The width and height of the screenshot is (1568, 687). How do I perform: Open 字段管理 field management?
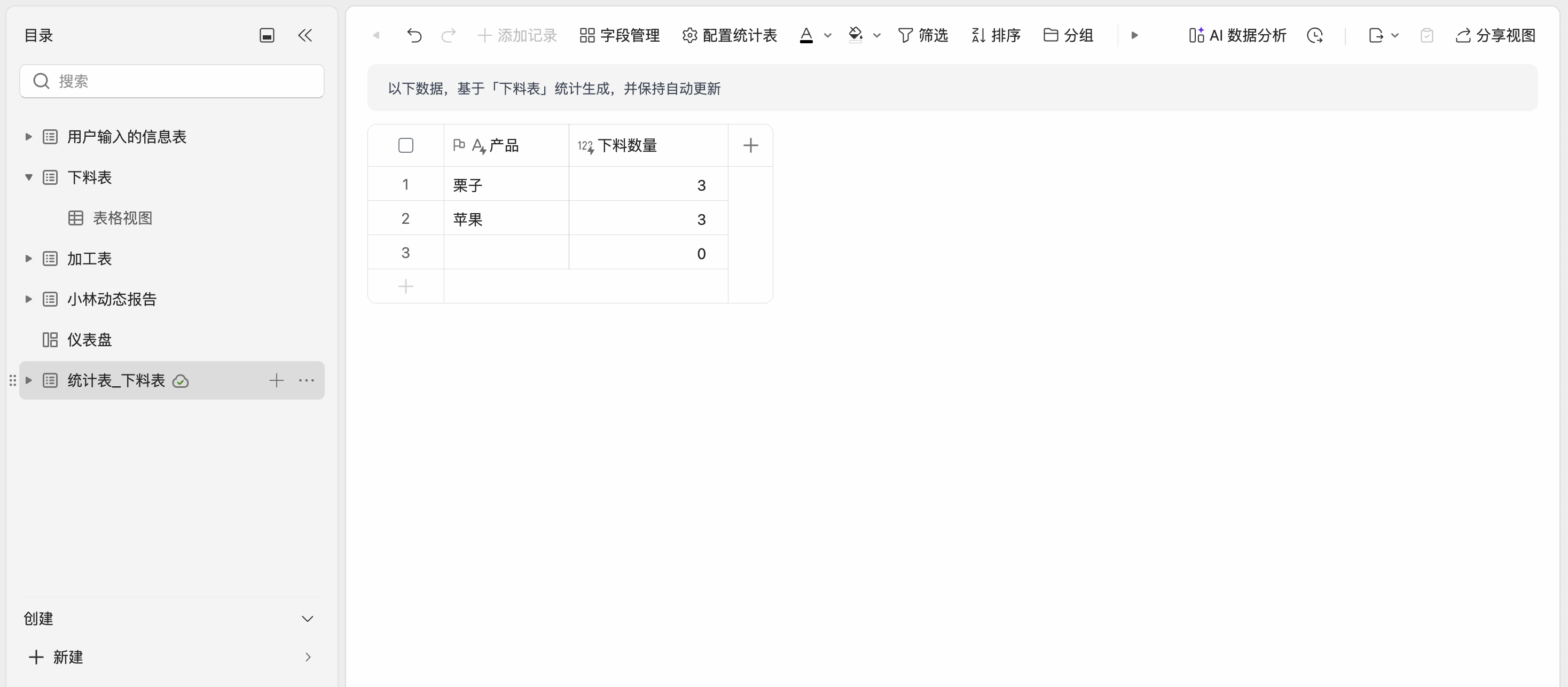pos(620,35)
